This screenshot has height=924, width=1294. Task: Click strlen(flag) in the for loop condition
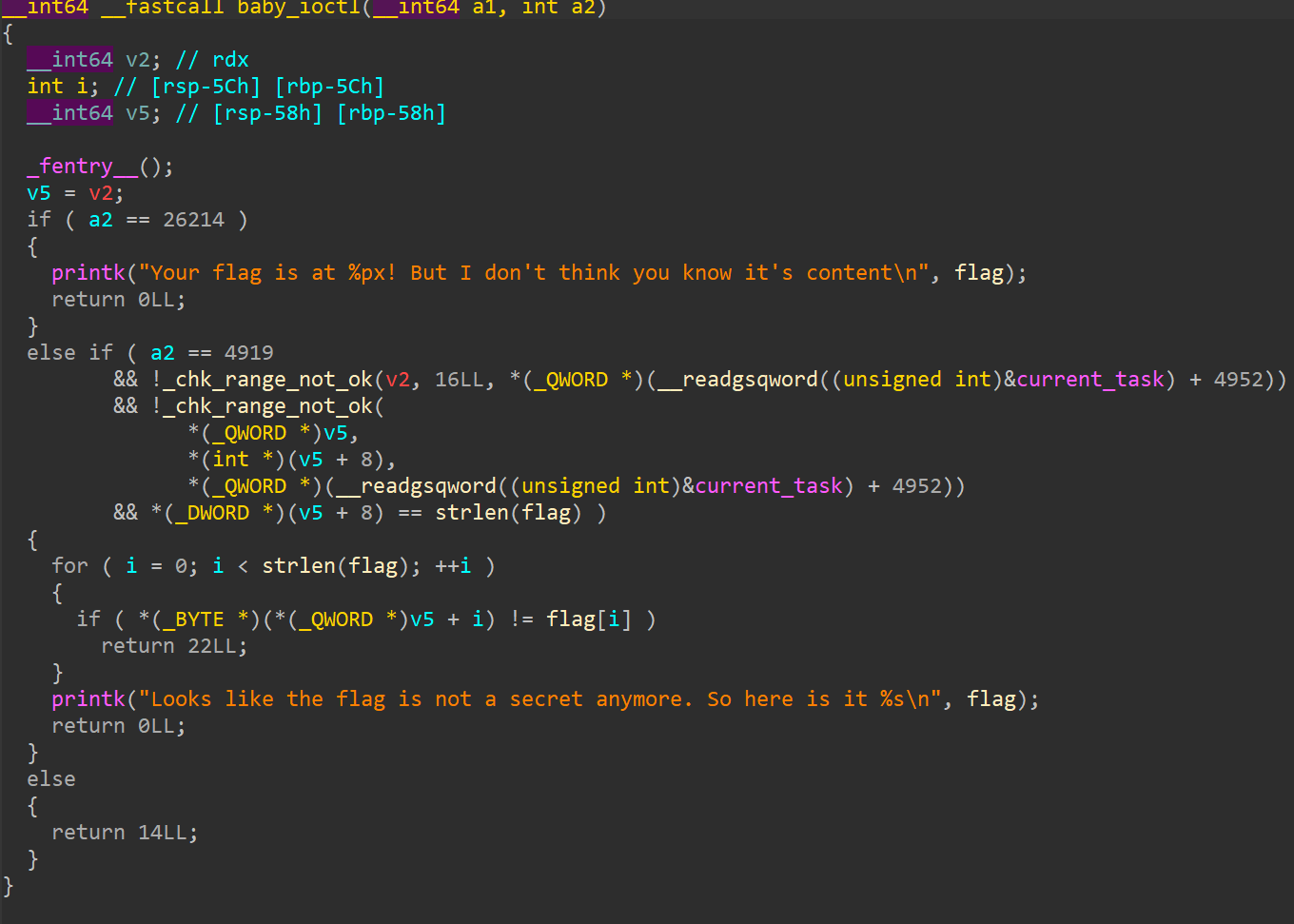[x=336, y=566]
